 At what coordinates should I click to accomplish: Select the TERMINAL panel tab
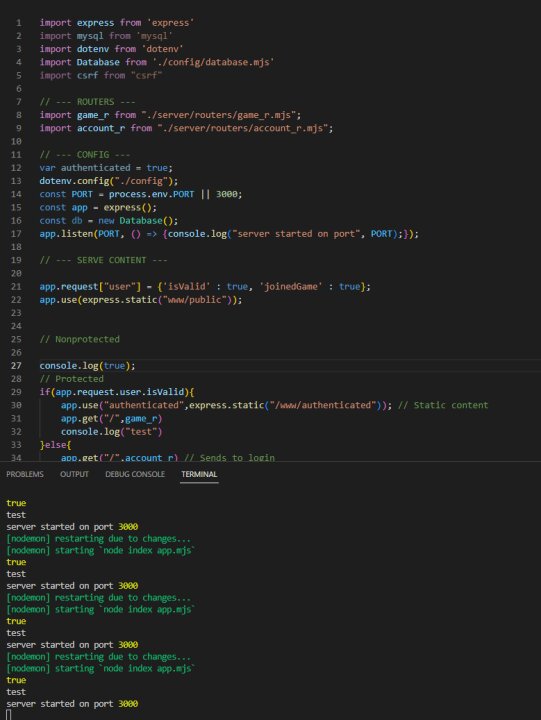199,474
